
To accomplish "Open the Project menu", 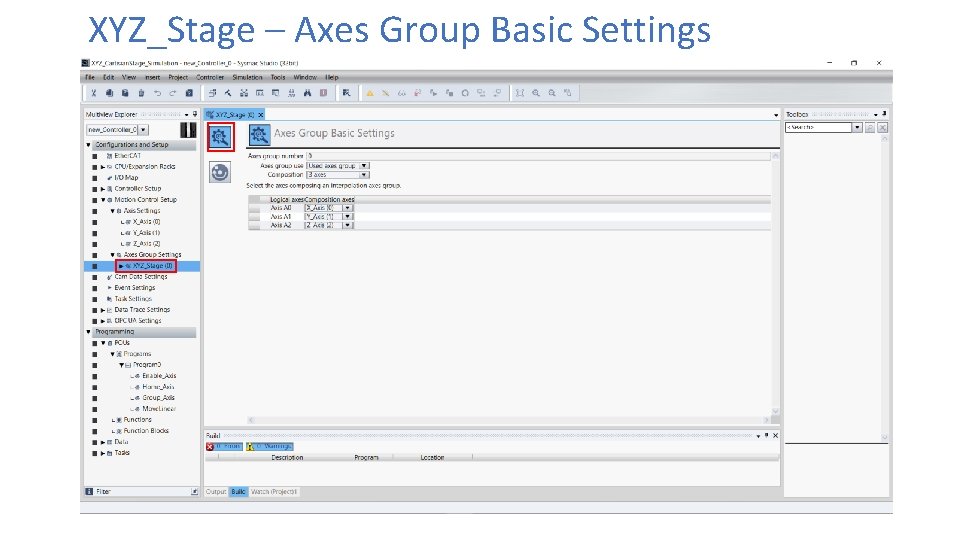I will (178, 77).
